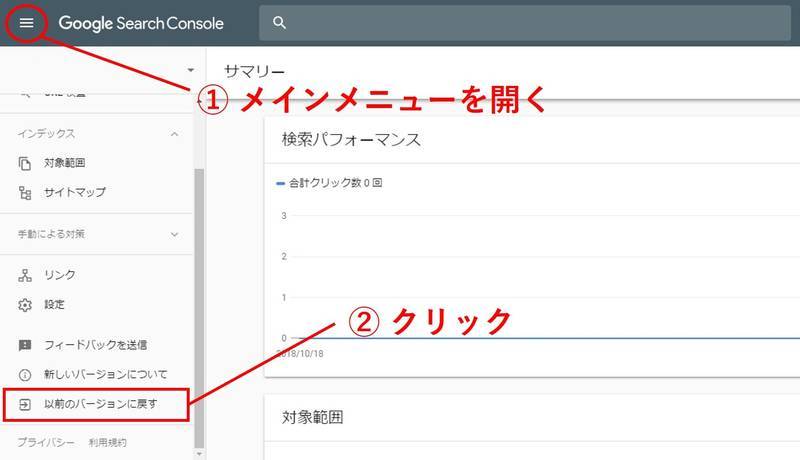800x460 pixels.
Task: Open サイトマップ menu item
Action: (x=74, y=192)
